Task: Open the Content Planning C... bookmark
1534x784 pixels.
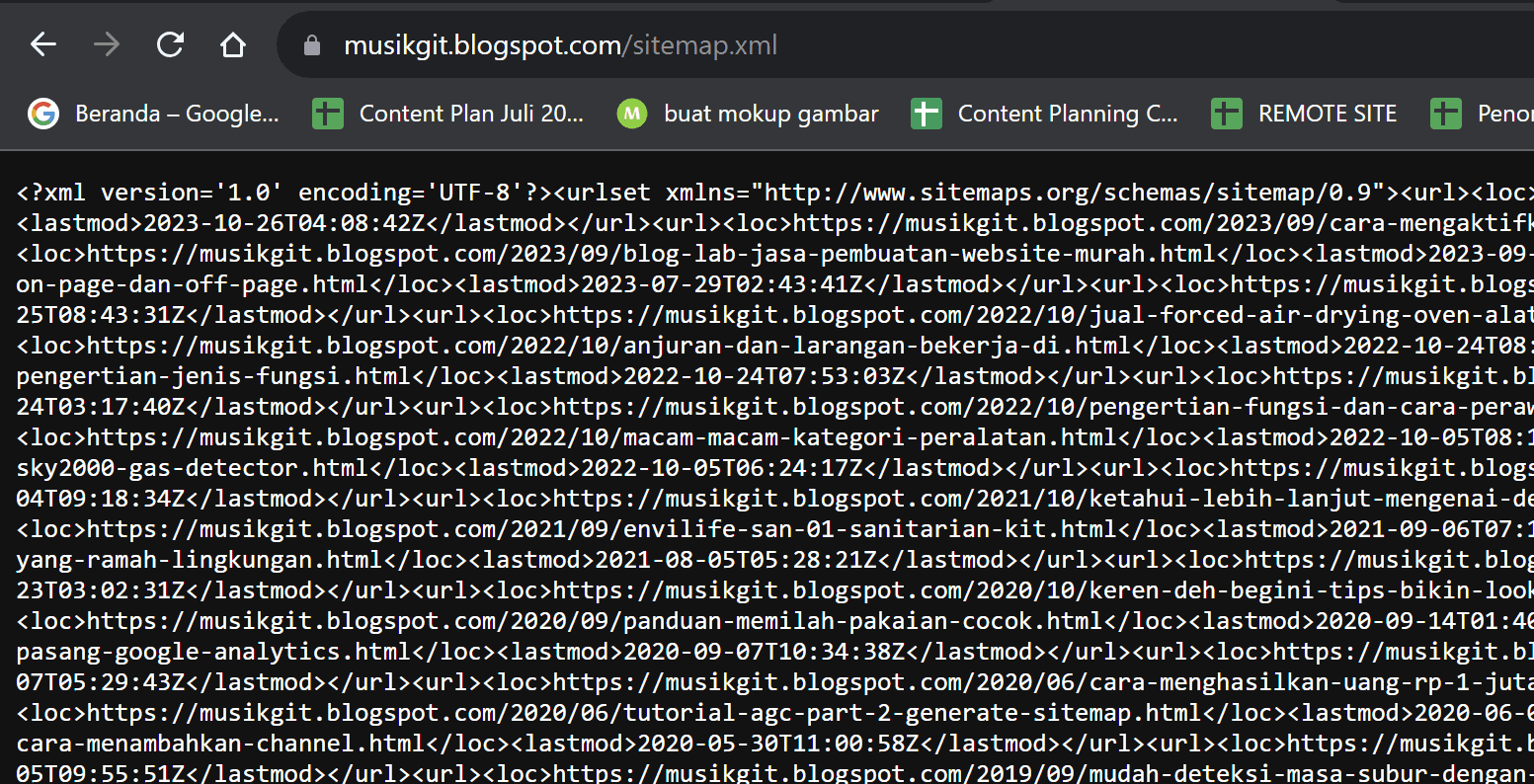Action: coord(1045,114)
